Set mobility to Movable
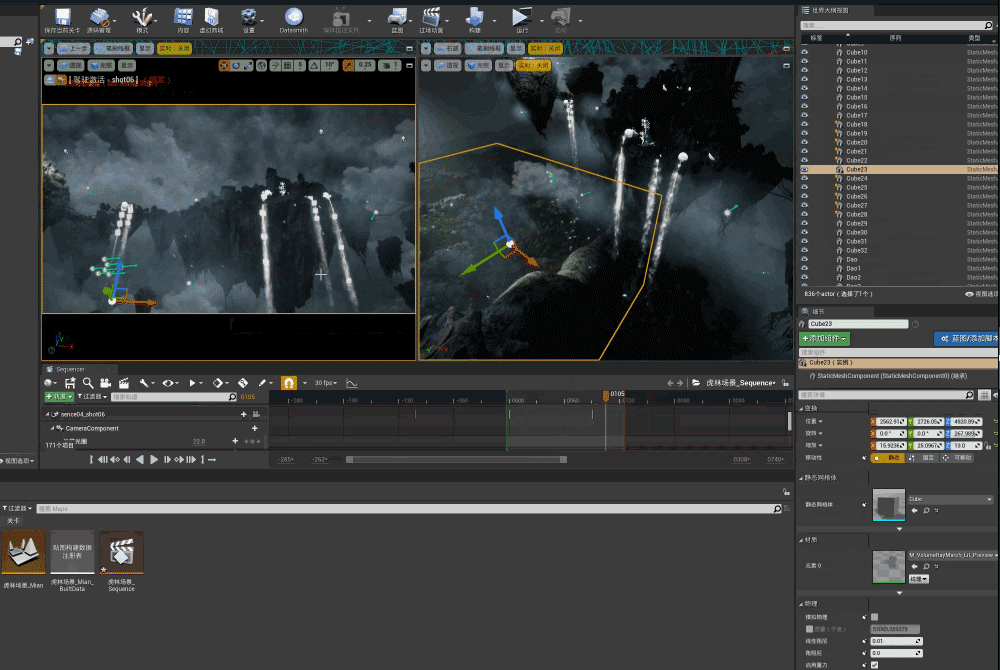 957,458
